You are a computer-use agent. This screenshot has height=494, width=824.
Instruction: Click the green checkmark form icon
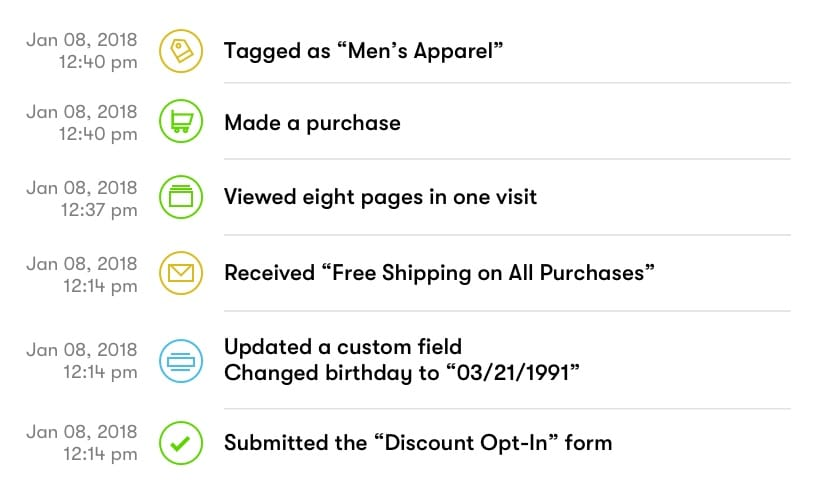click(181, 443)
